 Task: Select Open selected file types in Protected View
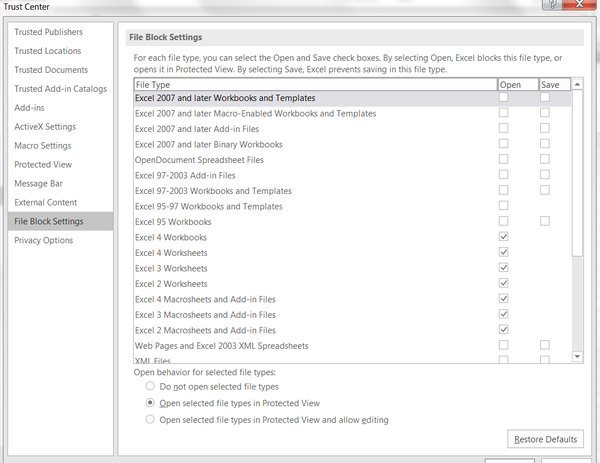tap(150, 403)
